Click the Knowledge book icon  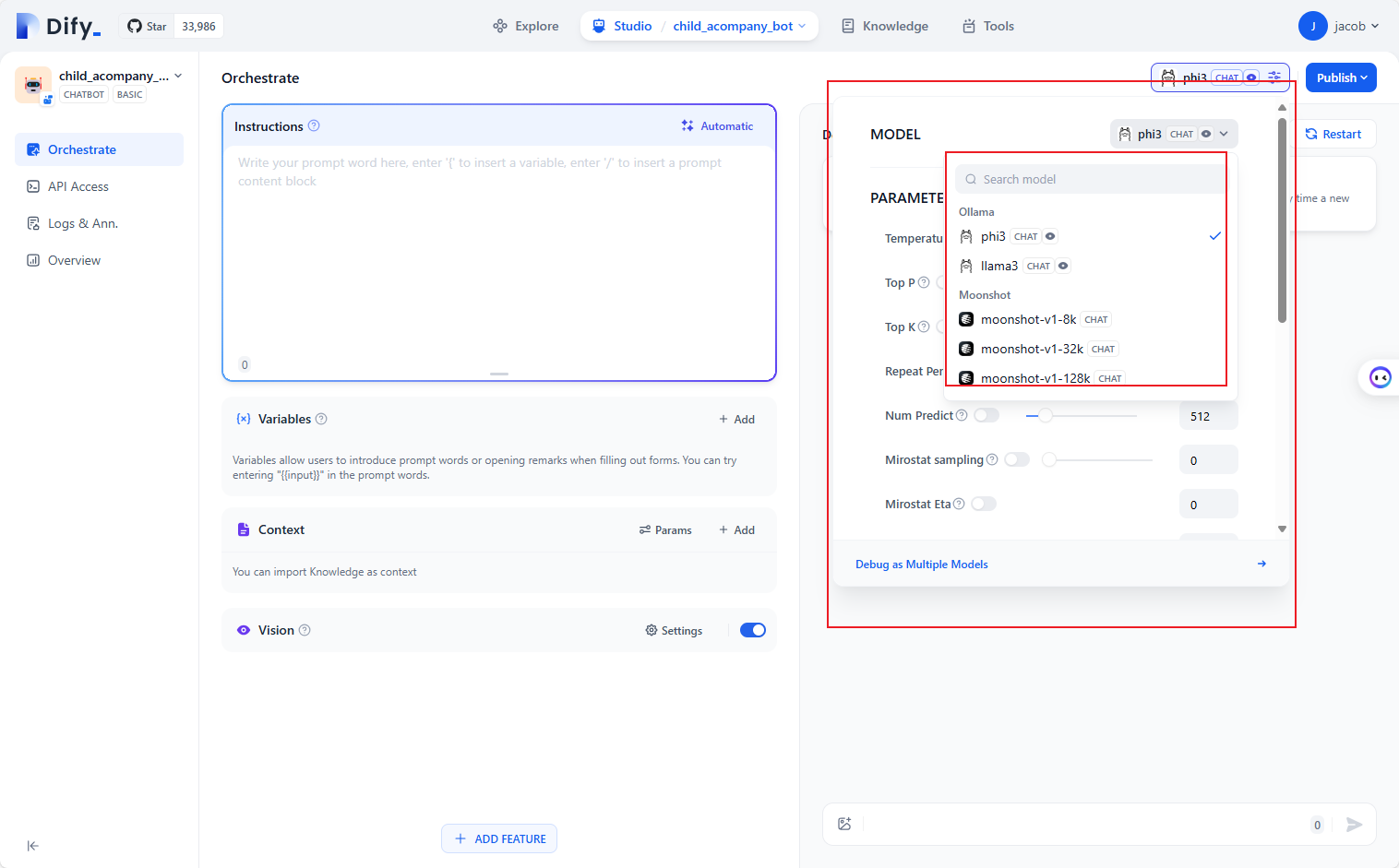click(848, 26)
